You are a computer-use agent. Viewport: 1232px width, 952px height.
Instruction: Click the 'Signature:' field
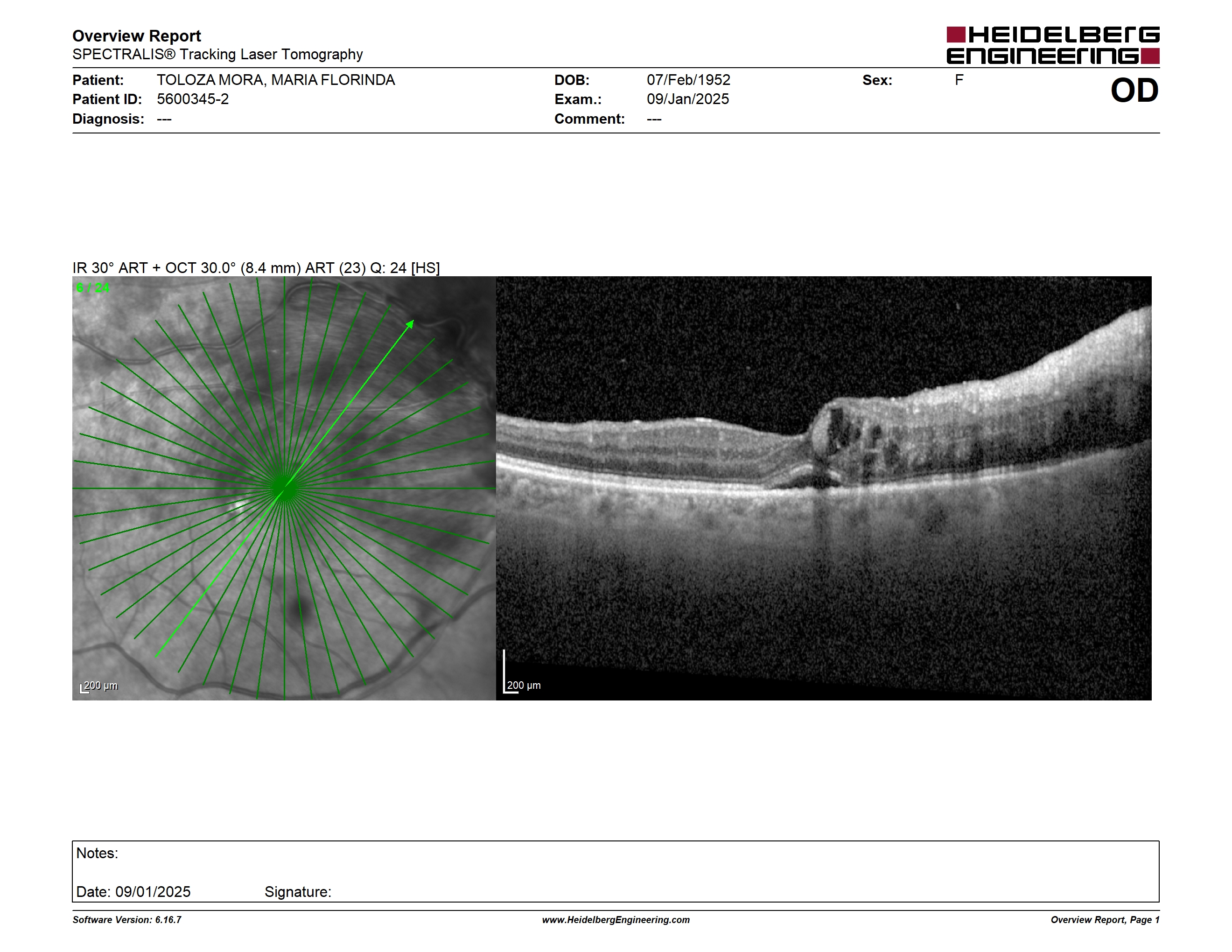[298, 892]
